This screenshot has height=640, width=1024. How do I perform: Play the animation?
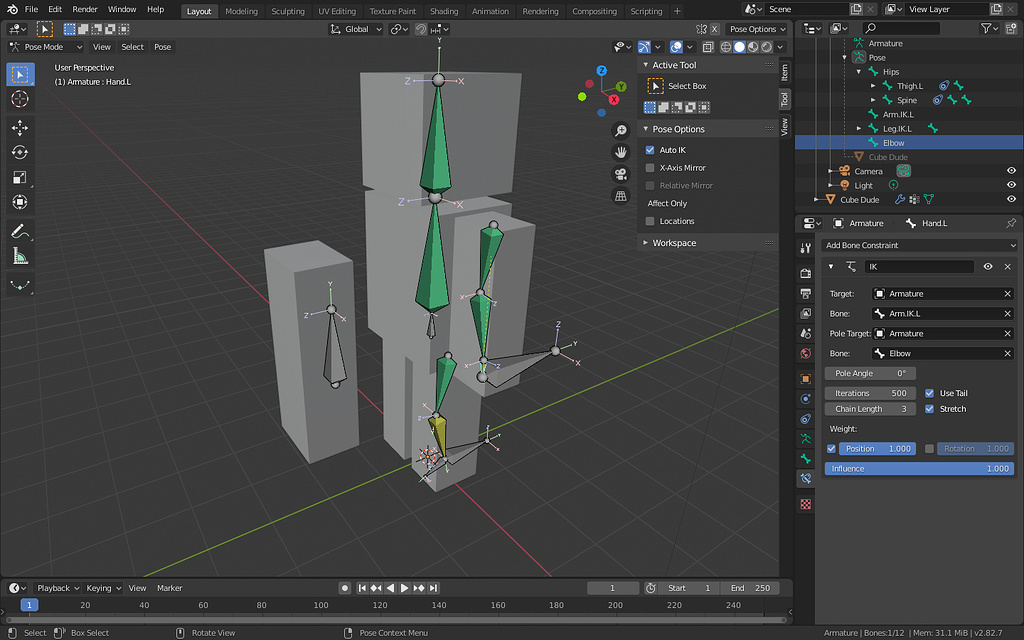tap(405, 588)
